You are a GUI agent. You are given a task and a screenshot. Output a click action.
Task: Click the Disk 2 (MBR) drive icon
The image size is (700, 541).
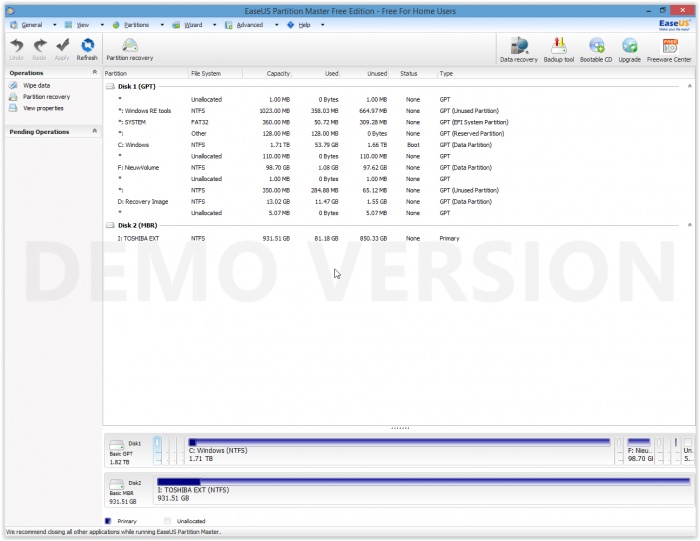click(110, 225)
